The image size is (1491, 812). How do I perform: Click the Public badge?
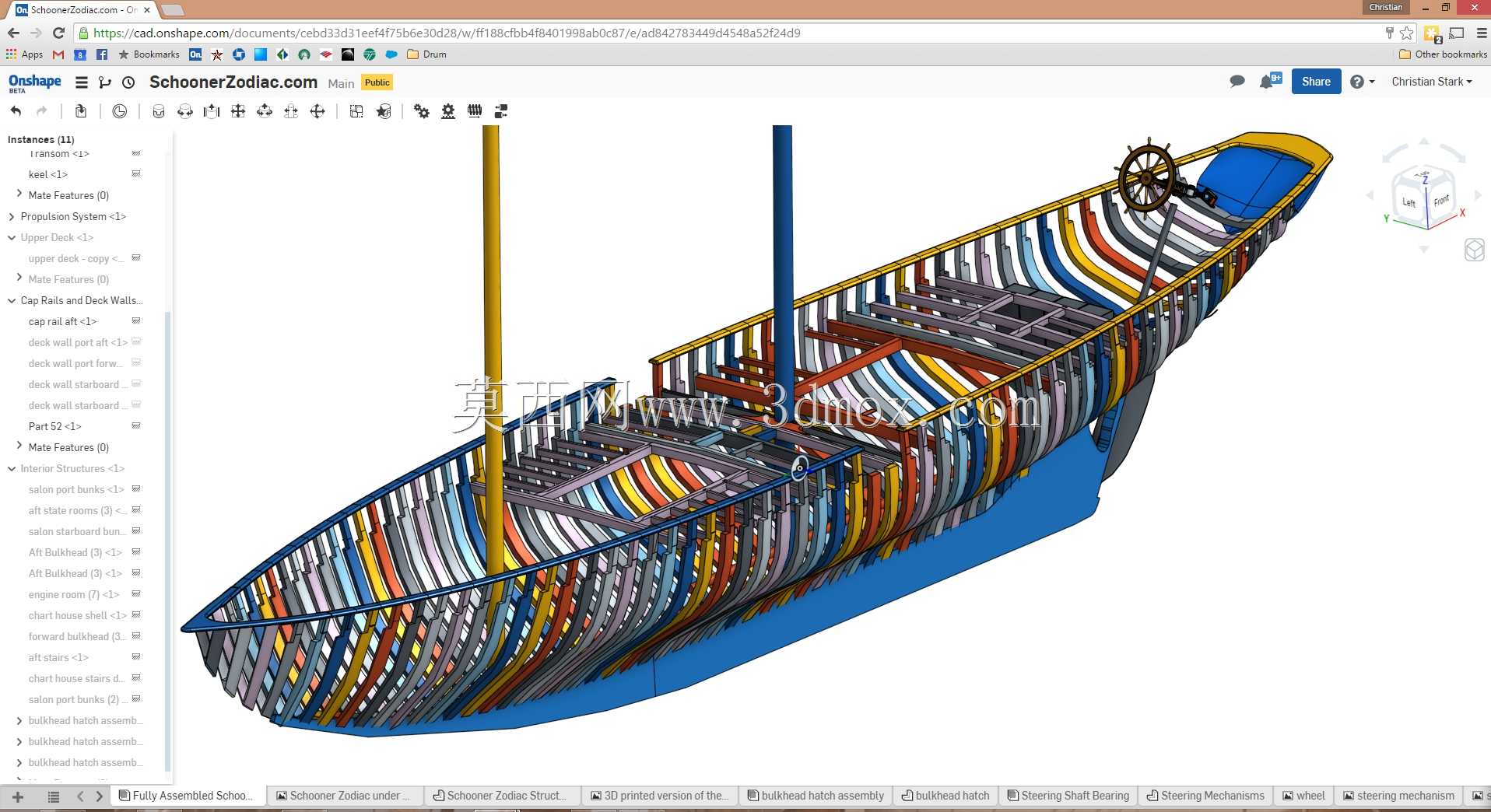[377, 82]
